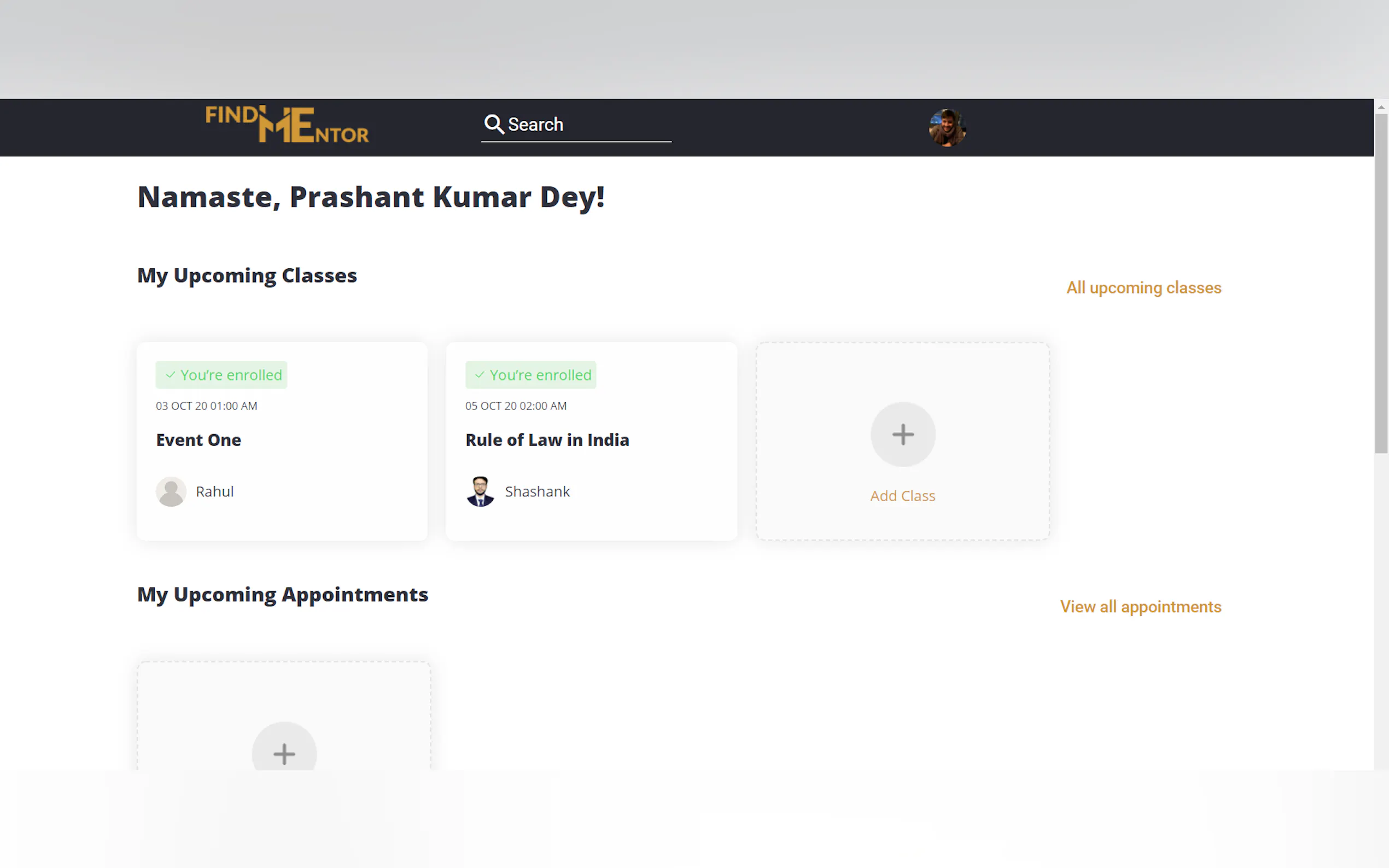The width and height of the screenshot is (1389, 868).
Task: Click the page scrollbar up arrow
Action: pyautogui.click(x=1381, y=107)
